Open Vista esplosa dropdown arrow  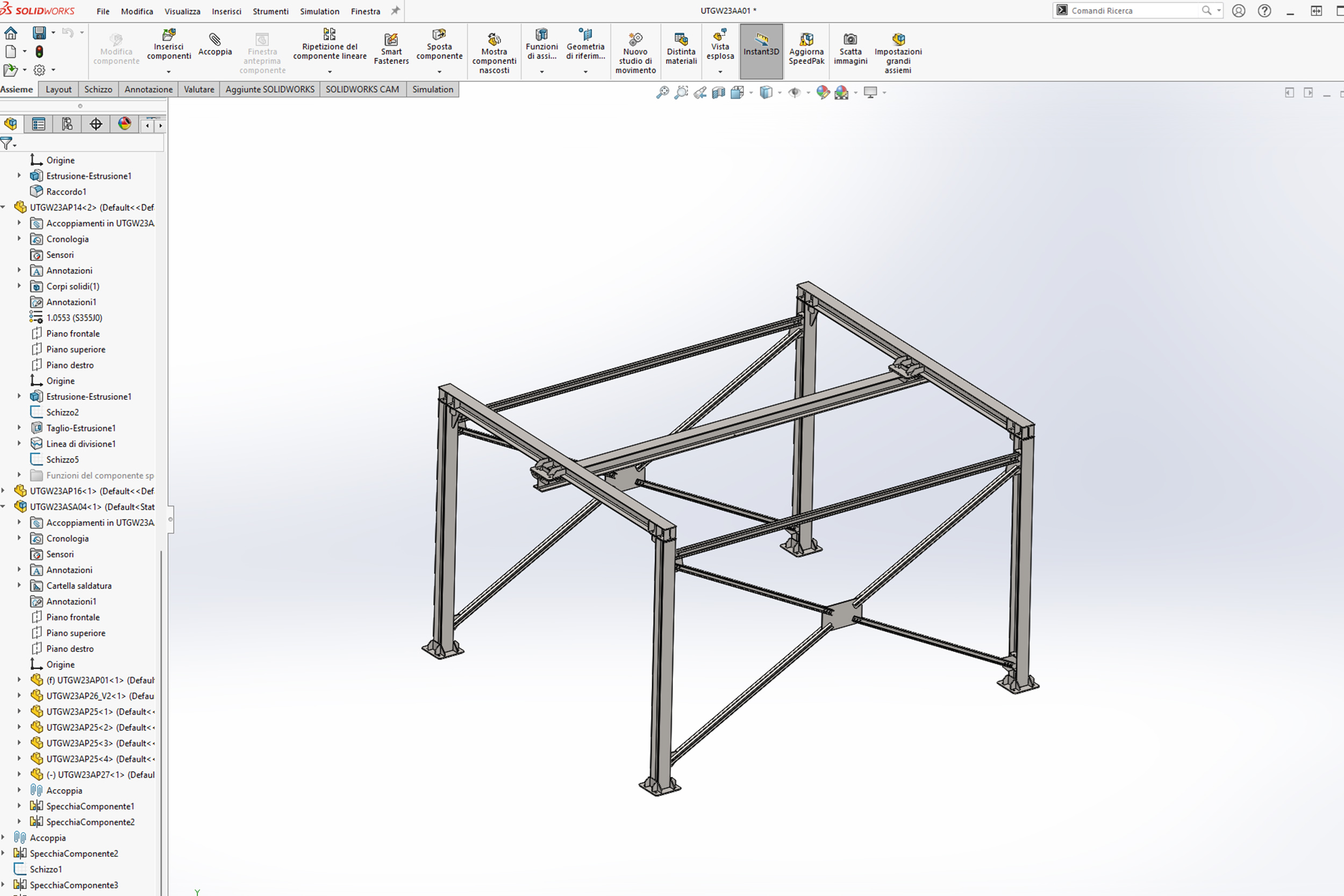coord(720,71)
